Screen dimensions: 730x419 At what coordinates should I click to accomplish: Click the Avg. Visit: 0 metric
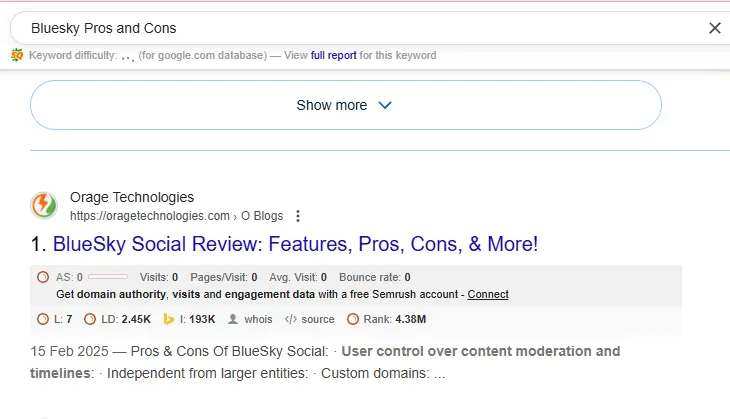point(298,277)
